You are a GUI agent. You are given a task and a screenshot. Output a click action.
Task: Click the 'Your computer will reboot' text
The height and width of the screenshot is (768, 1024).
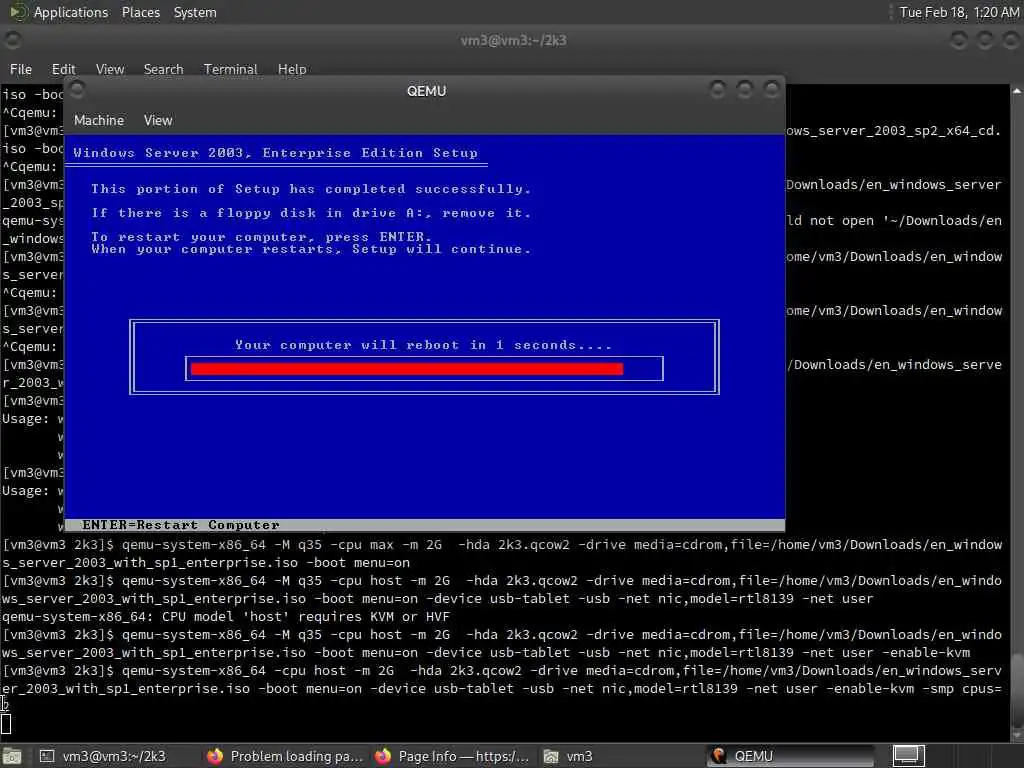click(x=423, y=345)
